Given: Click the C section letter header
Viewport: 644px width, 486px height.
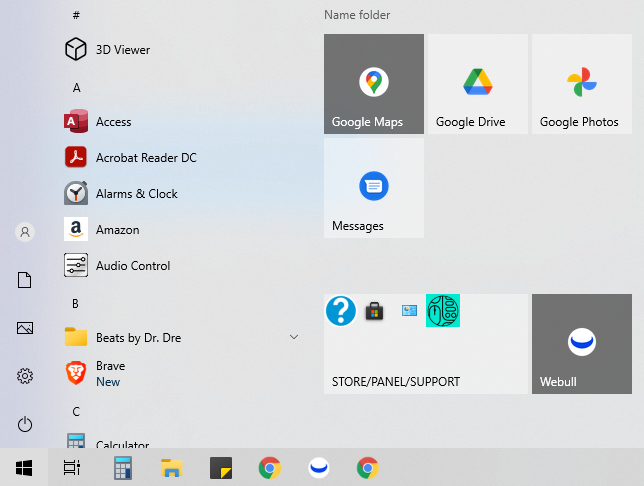Looking at the screenshot, I should pyautogui.click(x=76, y=412).
